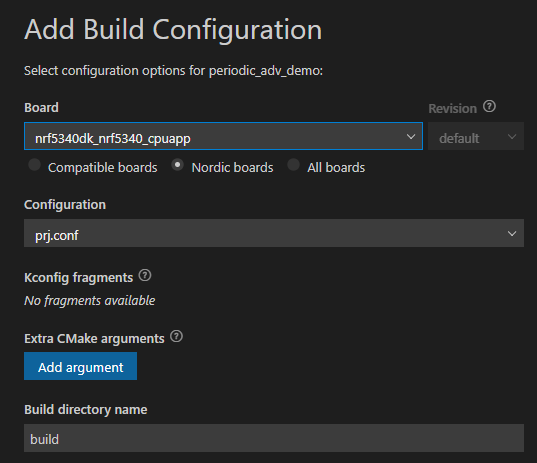
Task: Click the chevron arrow in prj.conf field
Action: pyautogui.click(x=512, y=234)
